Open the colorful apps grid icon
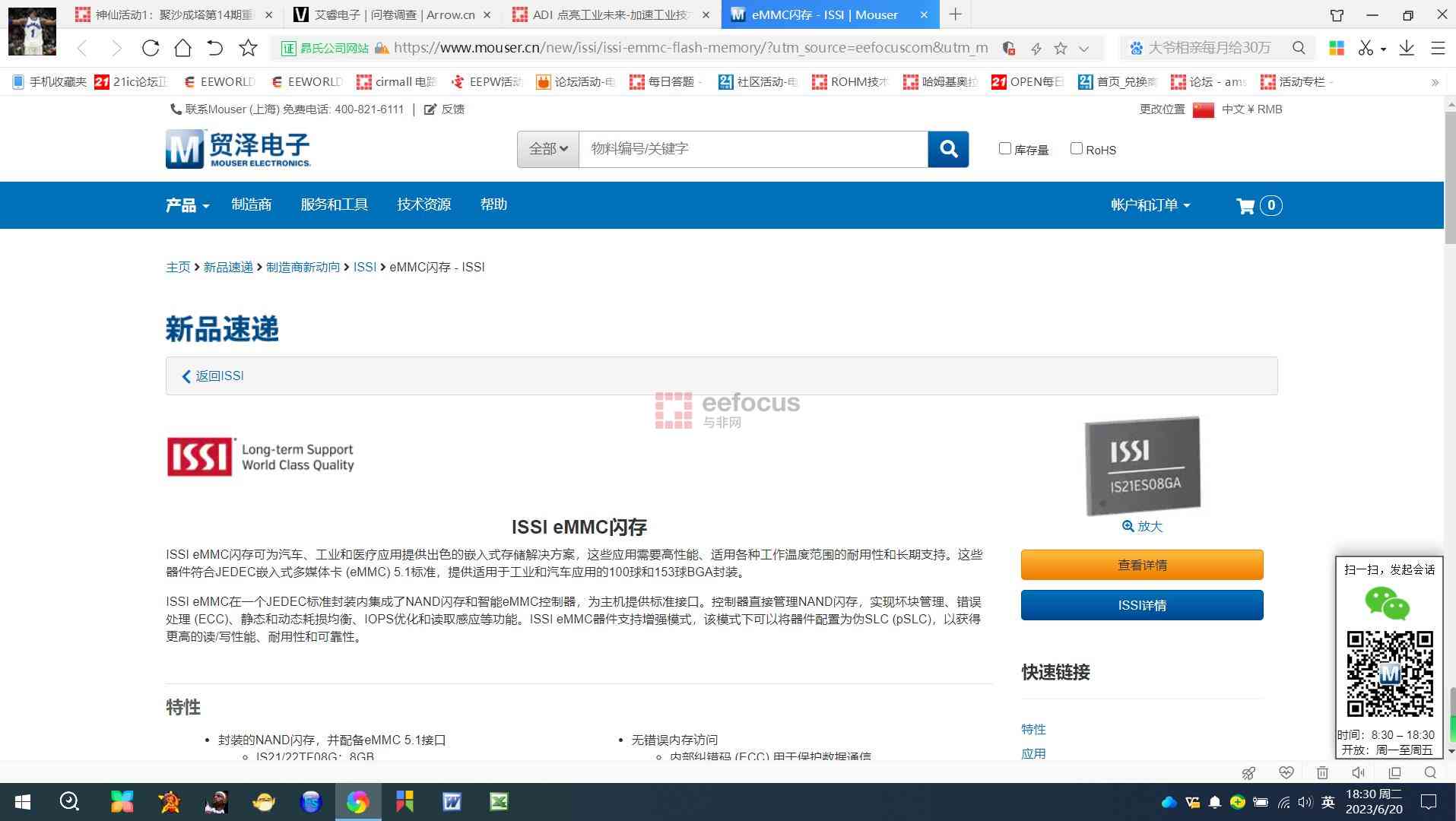1456x821 pixels. [x=1336, y=48]
